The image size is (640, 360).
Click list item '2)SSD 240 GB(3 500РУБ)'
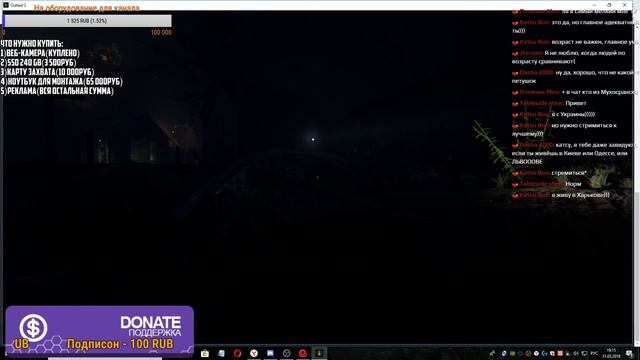(x=38, y=62)
